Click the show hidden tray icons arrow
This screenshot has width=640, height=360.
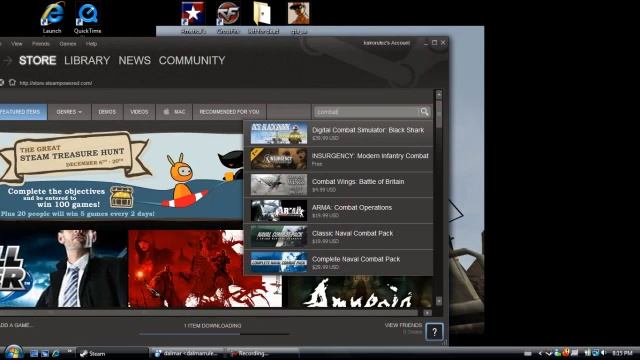pyautogui.click(x=540, y=353)
